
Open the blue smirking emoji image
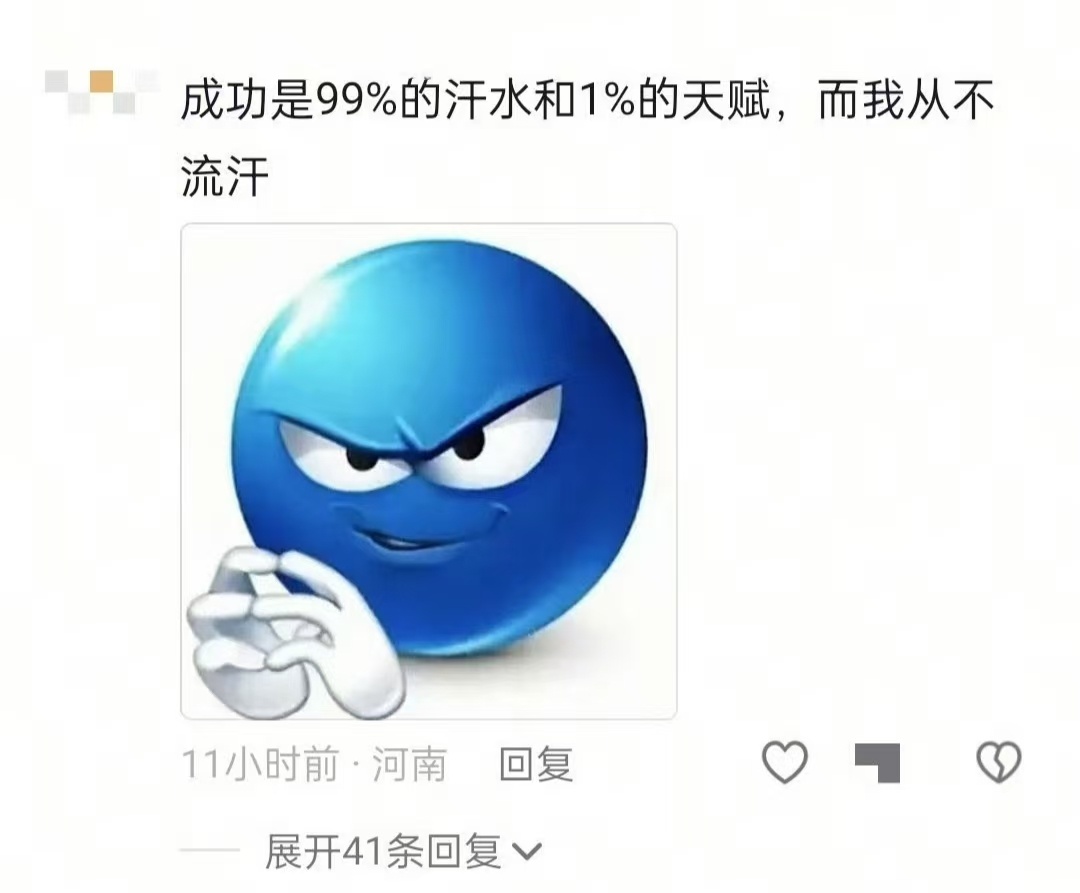tap(428, 471)
